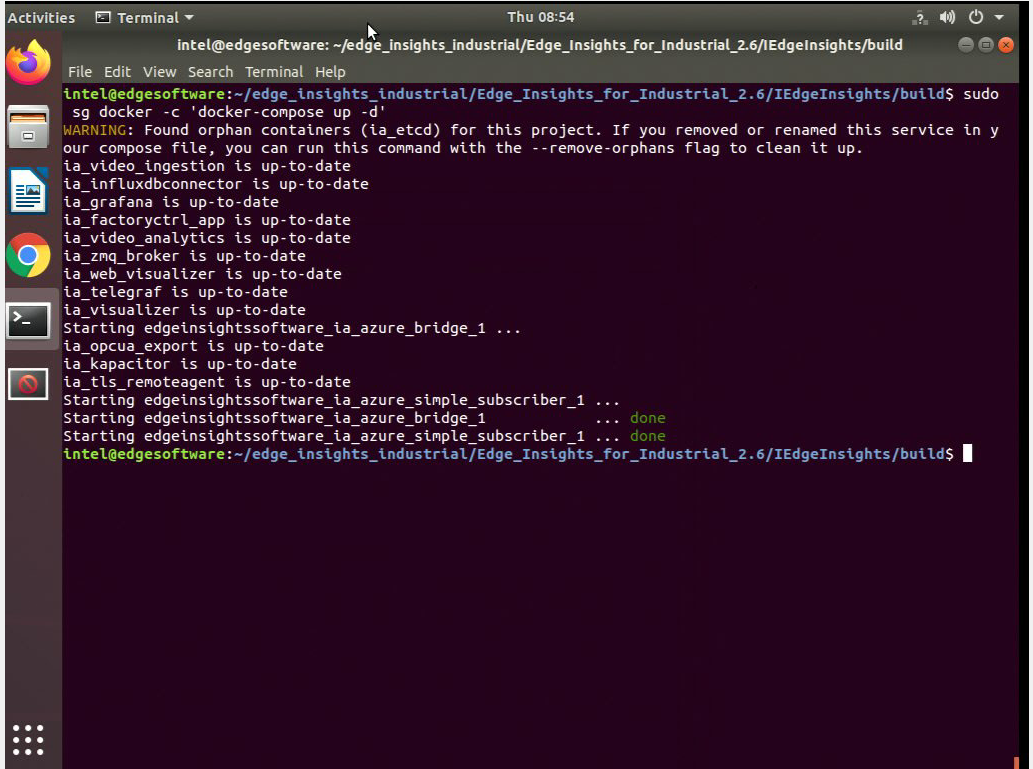Click the network status icon in top bar
Image resolution: width=1033 pixels, height=769 pixels.
920,18
